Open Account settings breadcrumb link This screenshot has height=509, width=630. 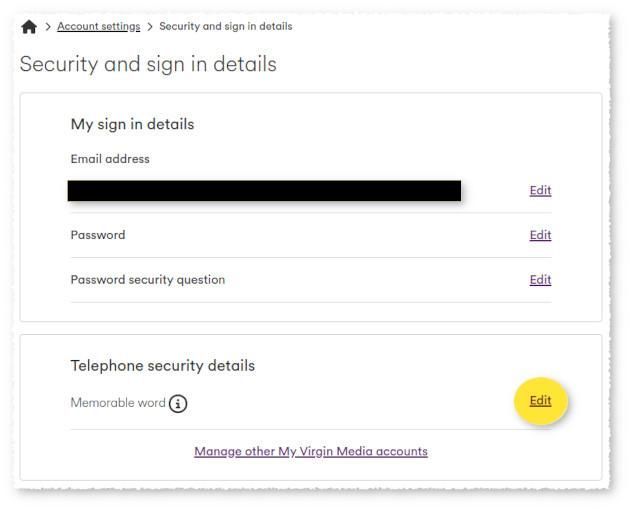[98, 27]
